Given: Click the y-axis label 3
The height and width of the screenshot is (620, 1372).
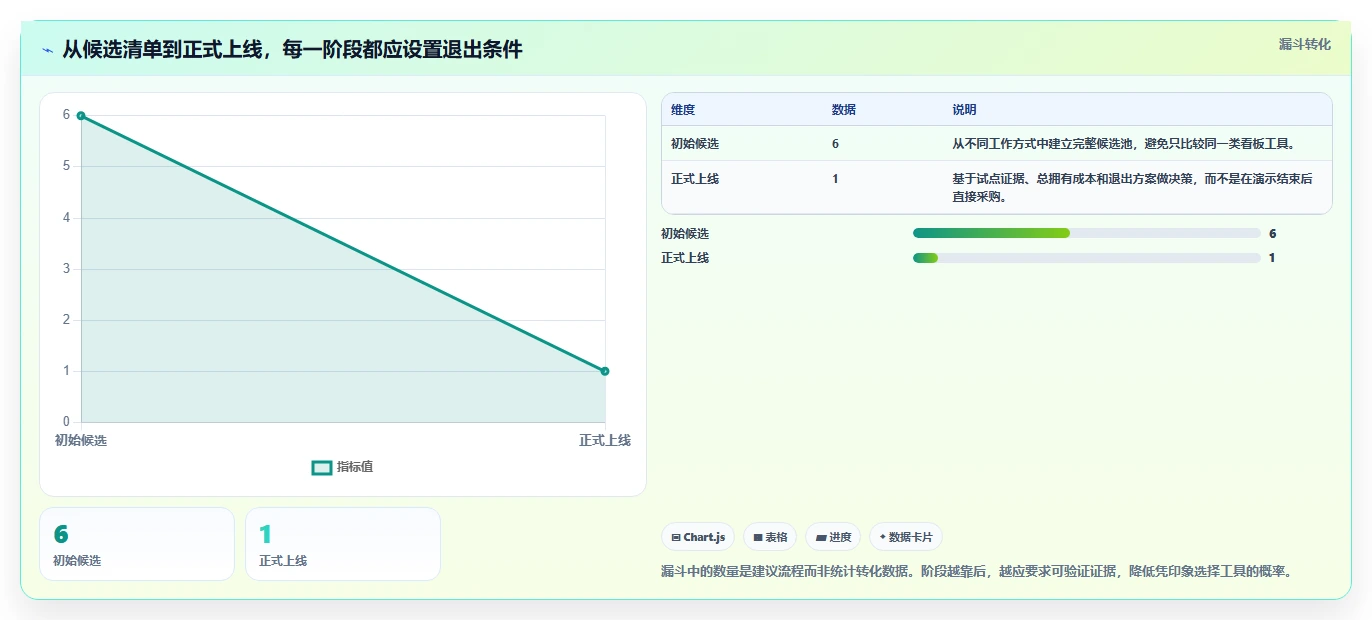Looking at the screenshot, I should [x=66, y=269].
